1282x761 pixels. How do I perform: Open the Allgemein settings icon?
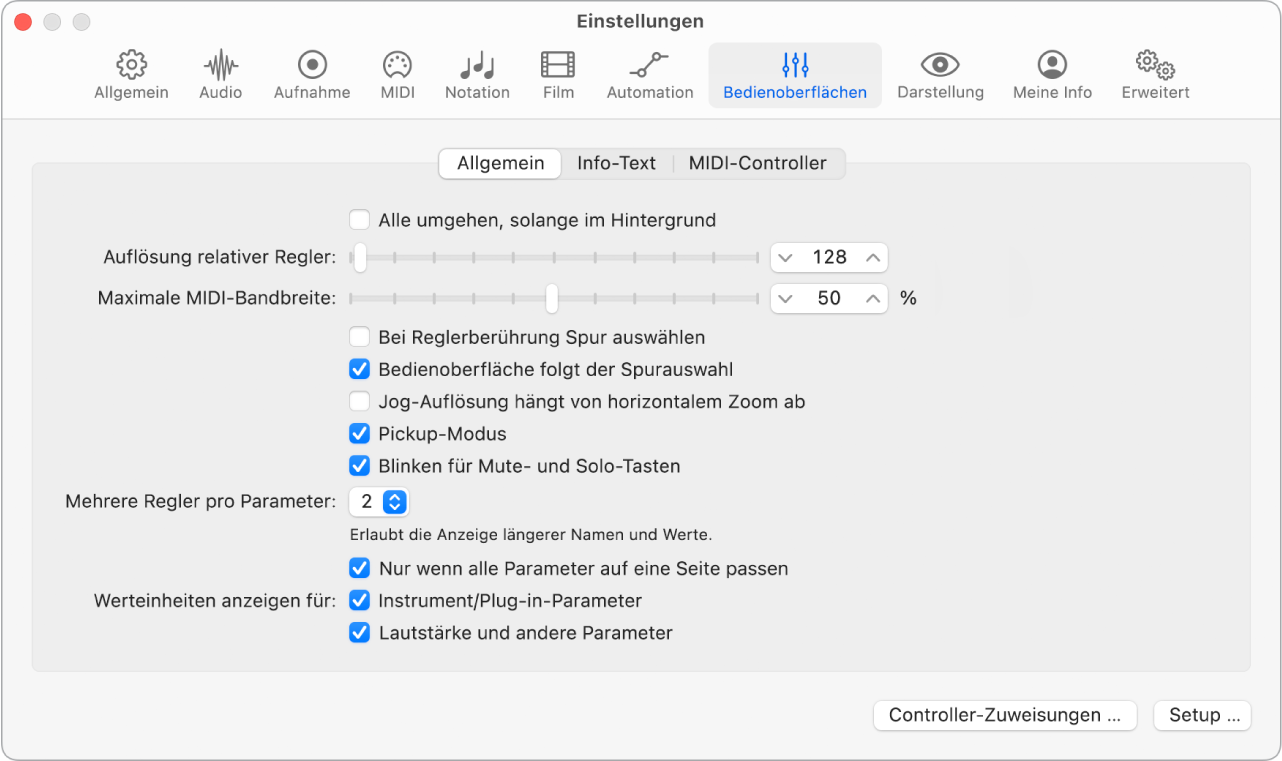point(131,74)
